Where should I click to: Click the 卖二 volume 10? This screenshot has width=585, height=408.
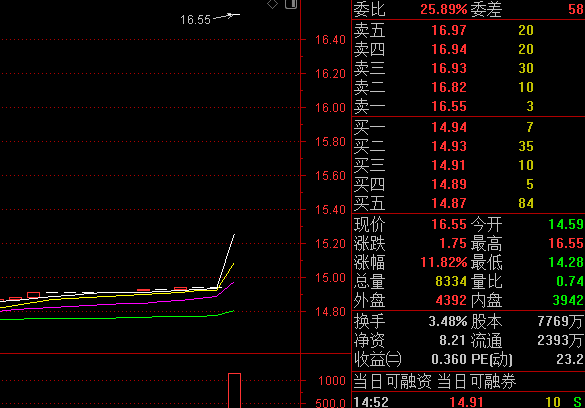pyautogui.click(x=526, y=87)
